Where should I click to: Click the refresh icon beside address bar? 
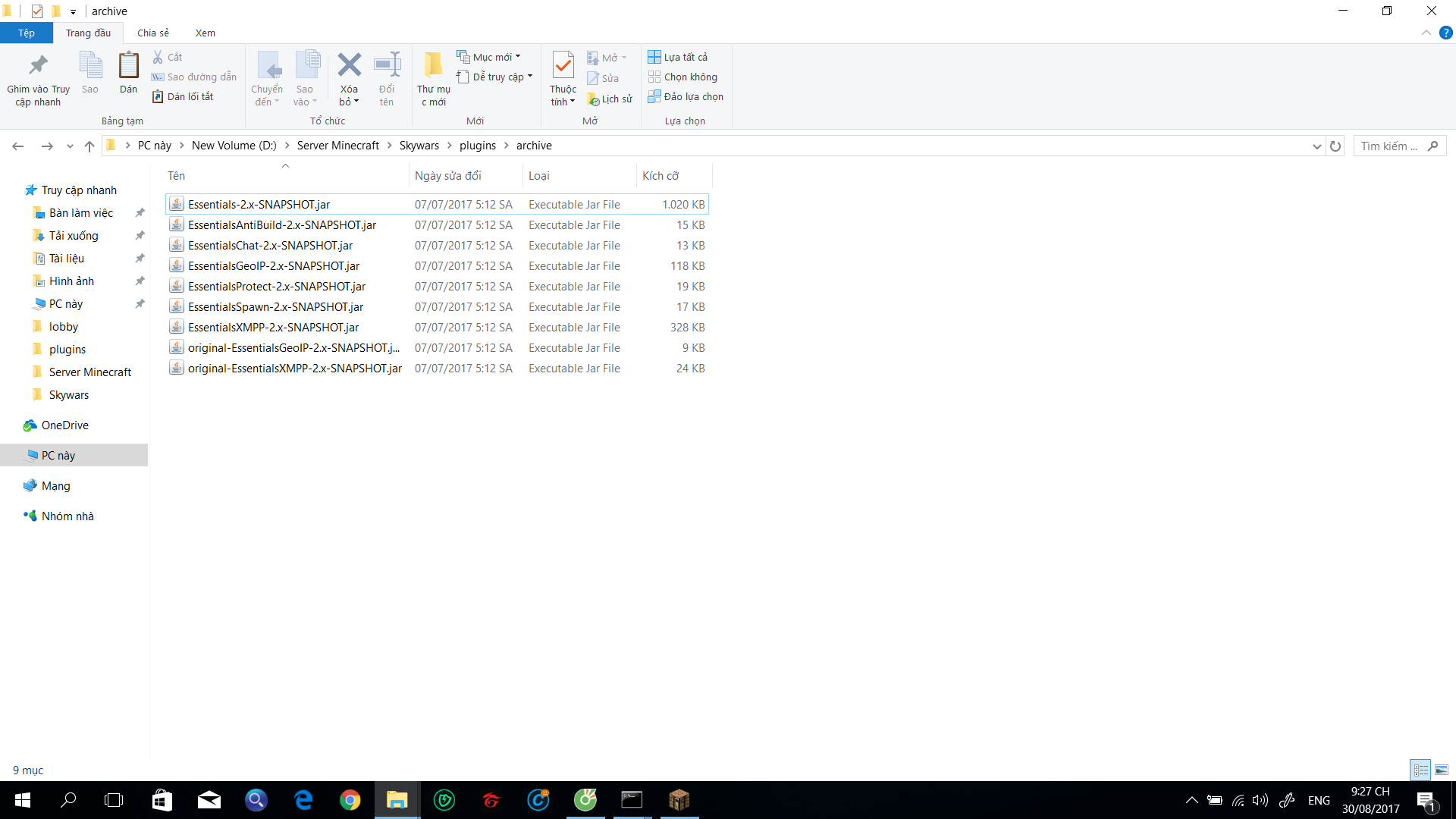click(1335, 146)
